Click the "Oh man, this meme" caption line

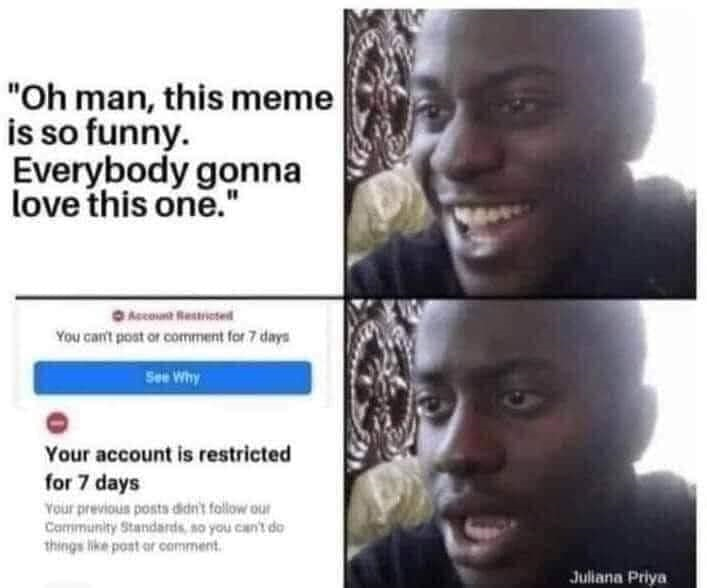(x=171, y=99)
